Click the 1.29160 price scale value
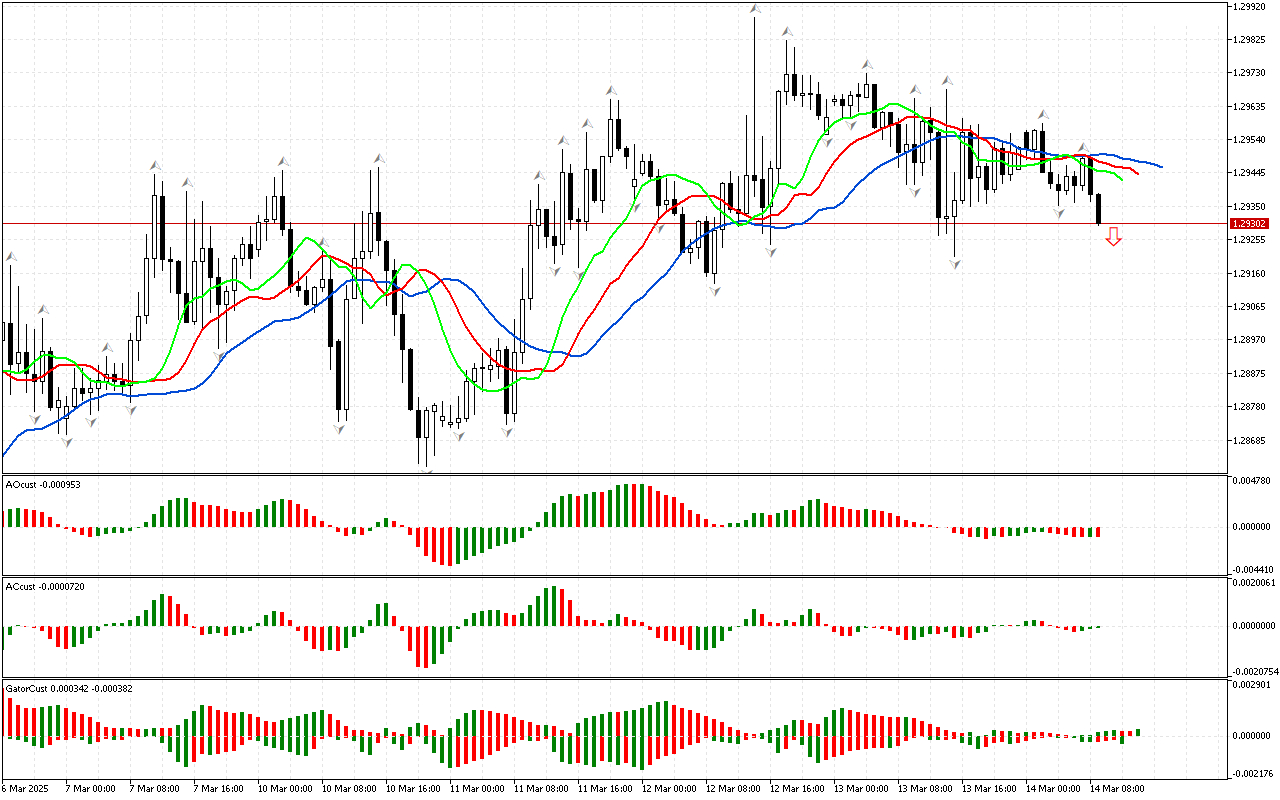 point(1250,273)
